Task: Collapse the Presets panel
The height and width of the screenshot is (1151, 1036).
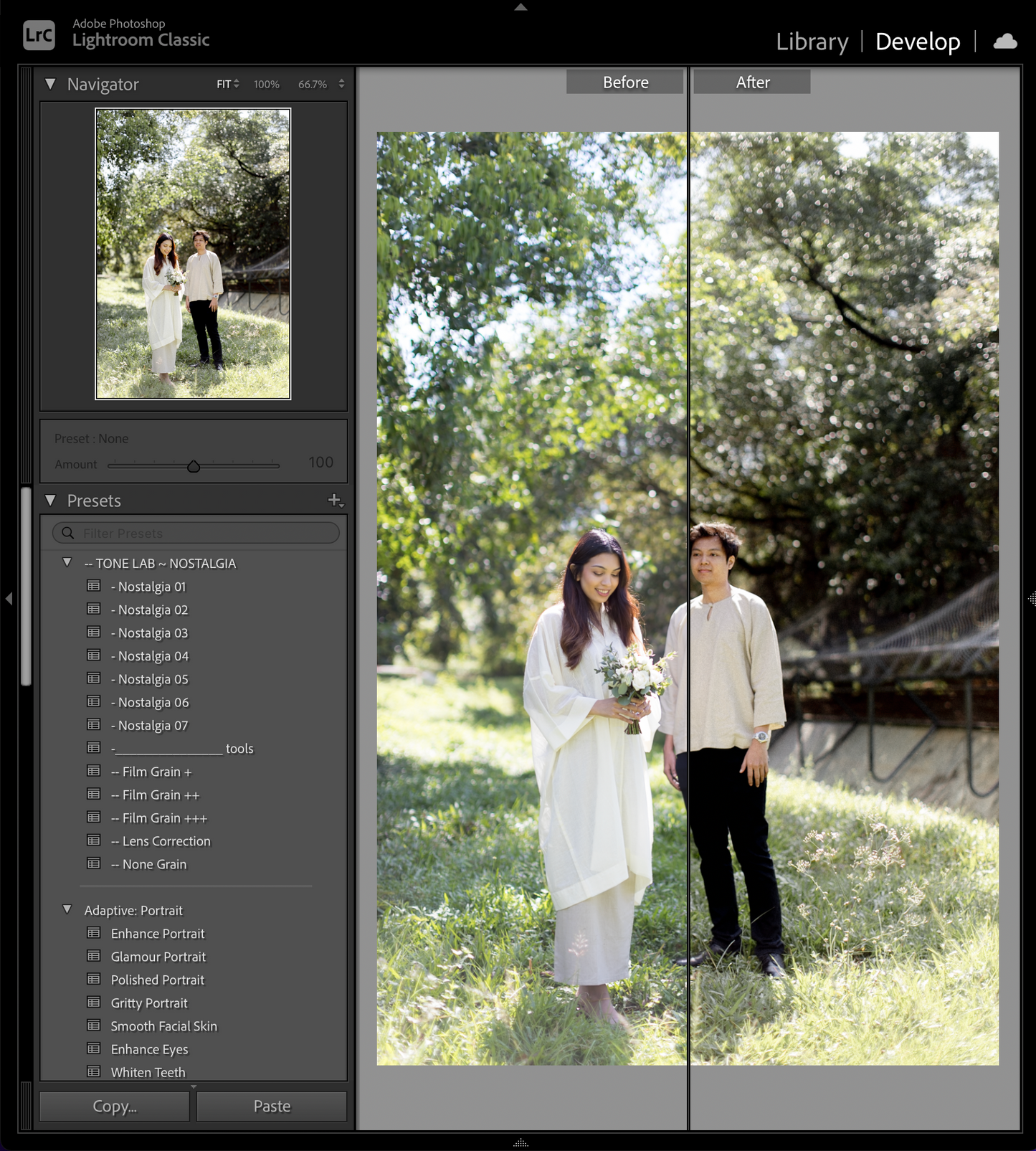Action: [50, 500]
